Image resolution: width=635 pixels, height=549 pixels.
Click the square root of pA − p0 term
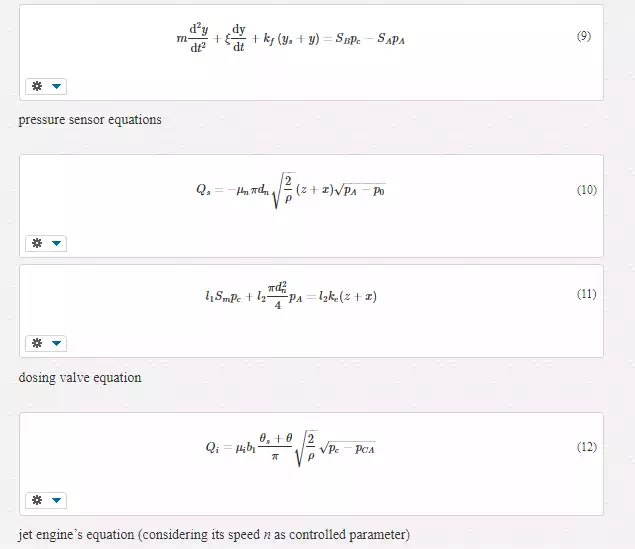(360, 190)
